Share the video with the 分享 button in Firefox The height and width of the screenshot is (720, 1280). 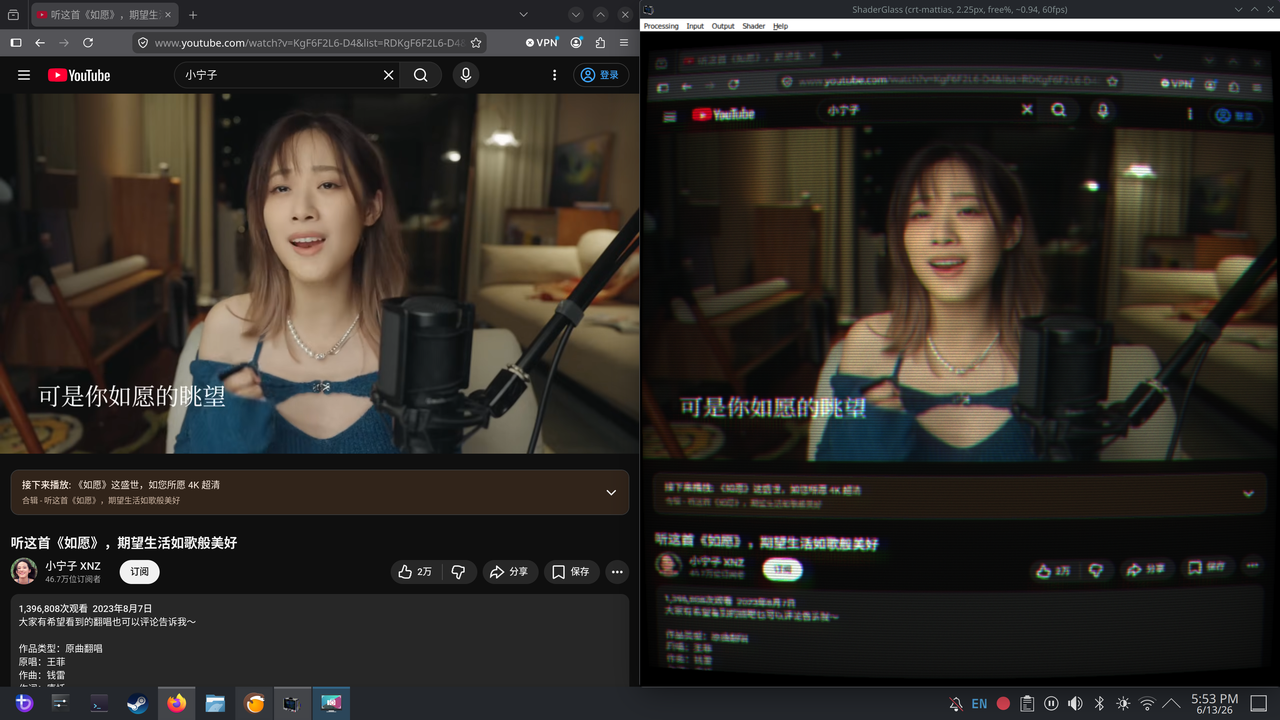pyautogui.click(x=509, y=572)
